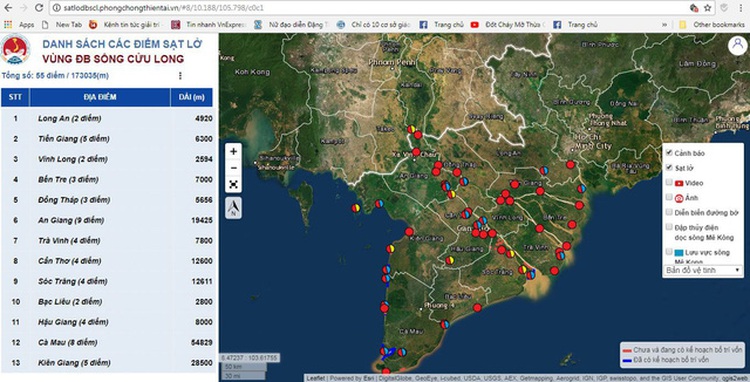Uncheck the Sạt lở layer

click(x=669, y=168)
